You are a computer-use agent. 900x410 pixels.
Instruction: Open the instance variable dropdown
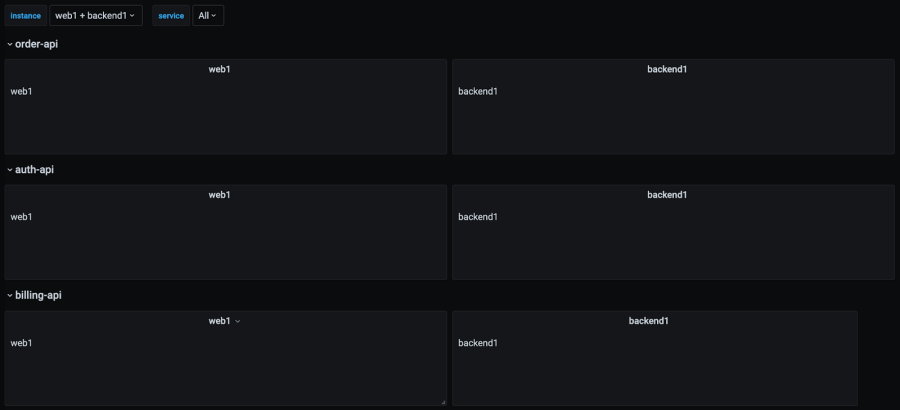(96, 16)
